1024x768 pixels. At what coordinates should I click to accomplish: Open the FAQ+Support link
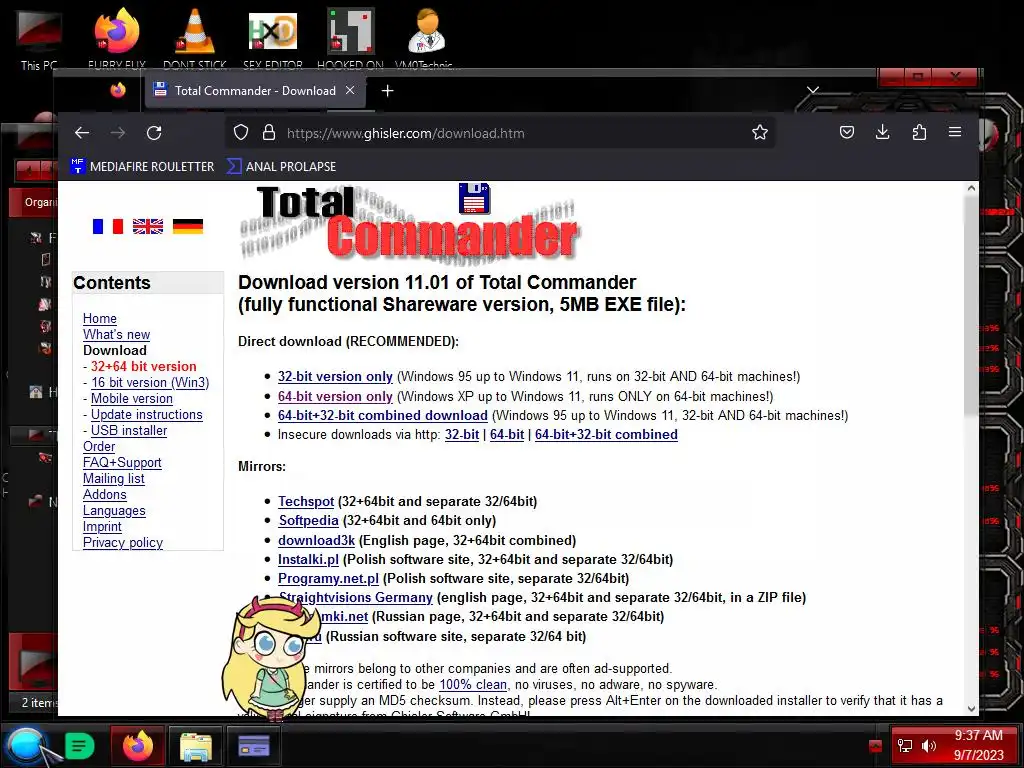pyautogui.click(x=122, y=462)
